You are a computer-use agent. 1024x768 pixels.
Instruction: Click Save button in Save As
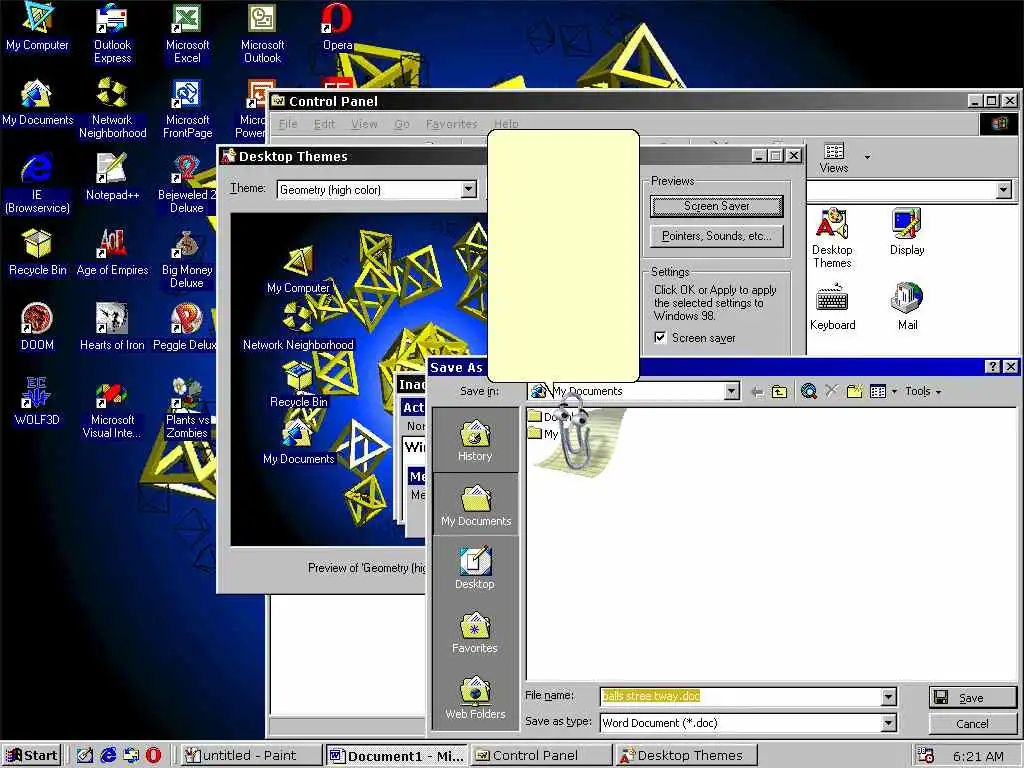pyautogui.click(x=972, y=697)
